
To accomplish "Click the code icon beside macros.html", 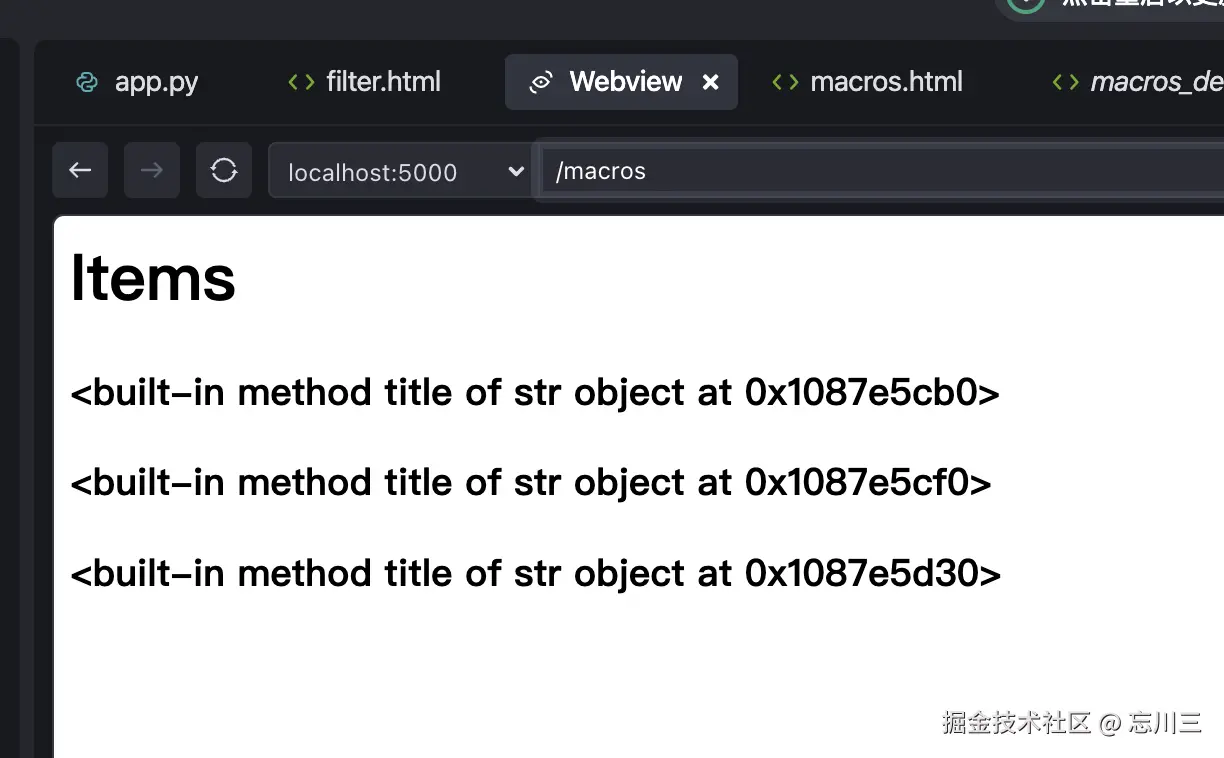I will pos(785,82).
